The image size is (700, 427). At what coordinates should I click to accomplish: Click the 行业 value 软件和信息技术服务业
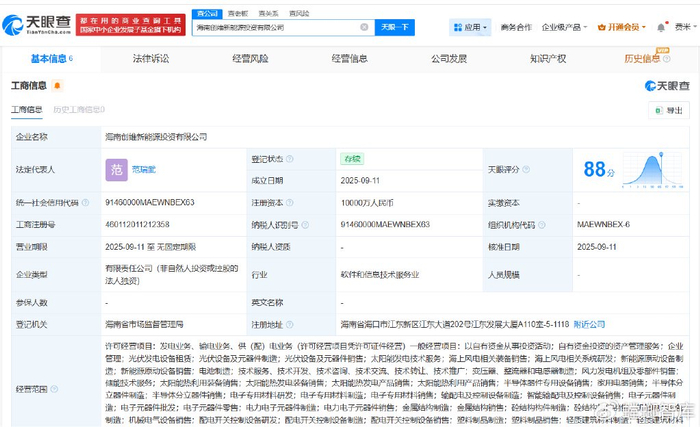380,275
